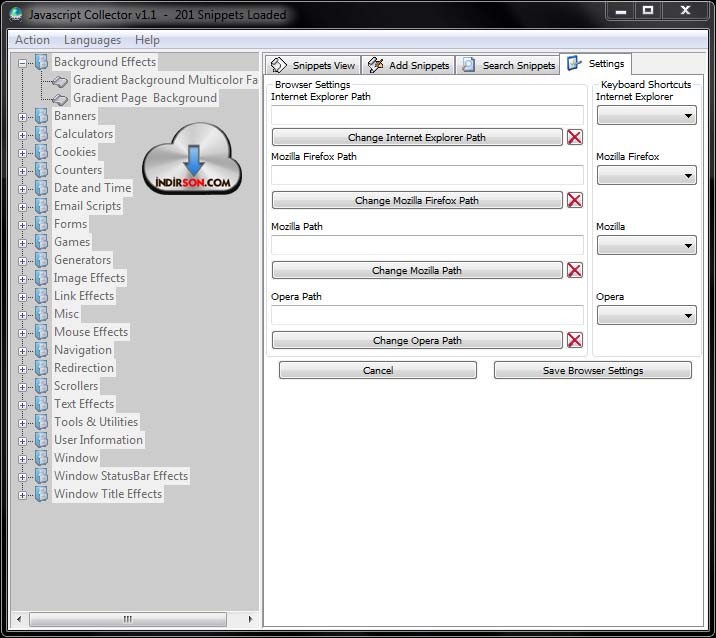Click the Games category book icon
716x638 pixels.
click(x=41, y=242)
